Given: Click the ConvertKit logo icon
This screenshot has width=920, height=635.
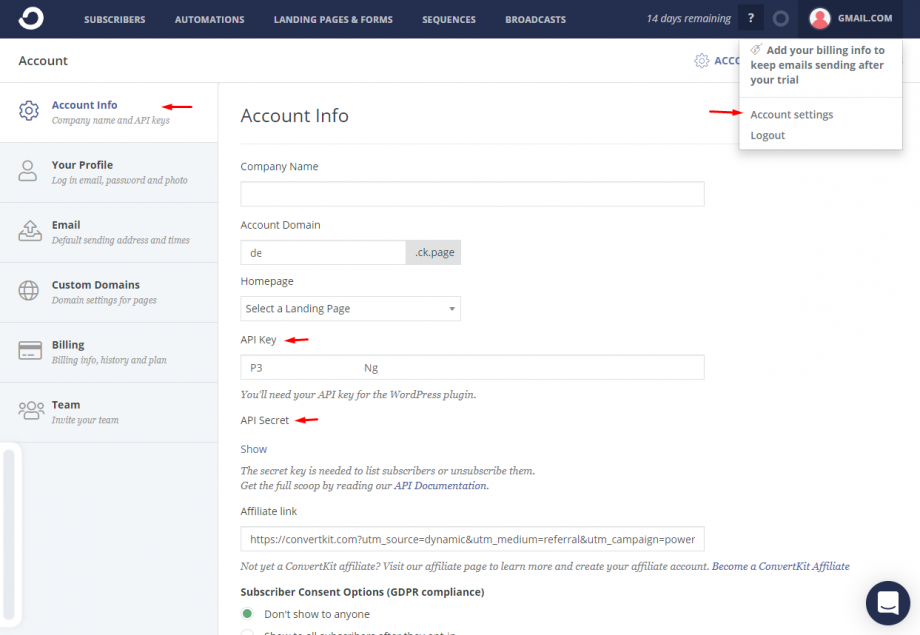Looking at the screenshot, I should (31, 19).
